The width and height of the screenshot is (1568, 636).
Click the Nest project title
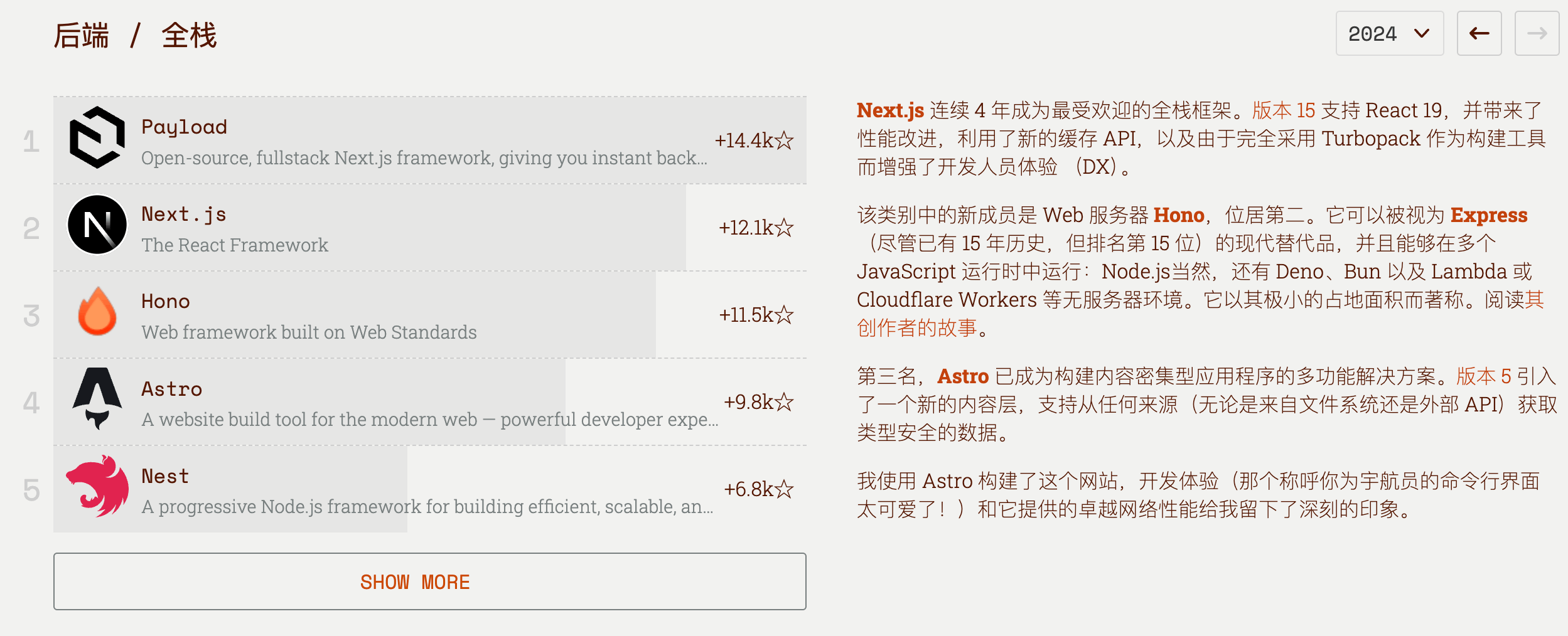tap(165, 477)
